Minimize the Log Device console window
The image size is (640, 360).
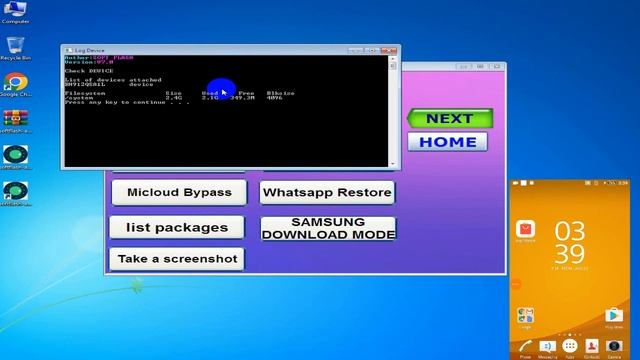click(x=356, y=50)
